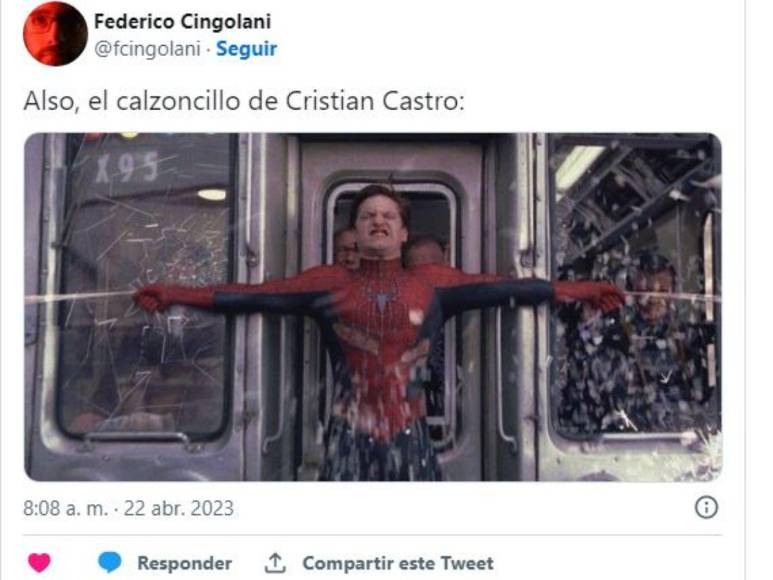Follow the account via Seguir link
The width and height of the screenshot is (773, 580).
pos(246,49)
